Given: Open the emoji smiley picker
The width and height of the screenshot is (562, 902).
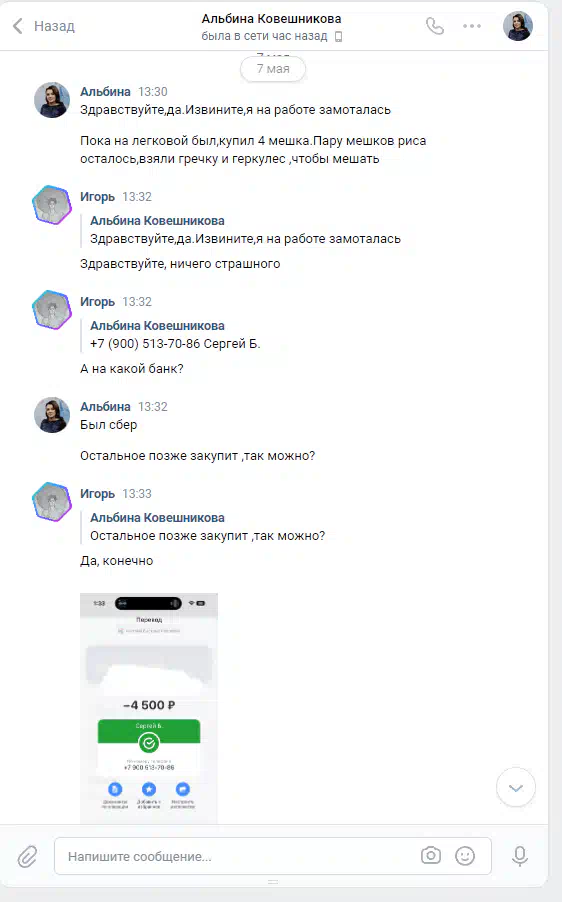Looking at the screenshot, I should 465,856.
